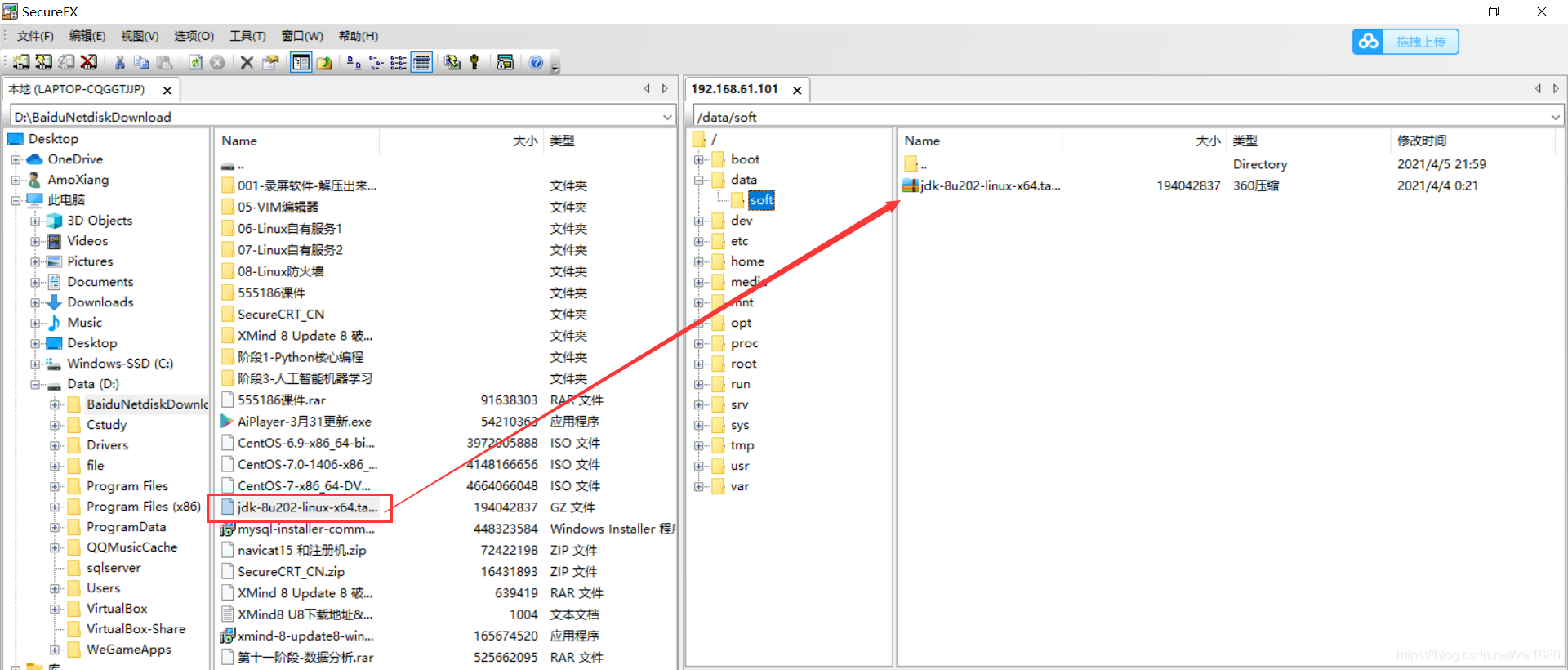Viewport: 1568px width, 670px height.
Task: Select the SecureCRT_CN.zip file
Action: click(283, 571)
